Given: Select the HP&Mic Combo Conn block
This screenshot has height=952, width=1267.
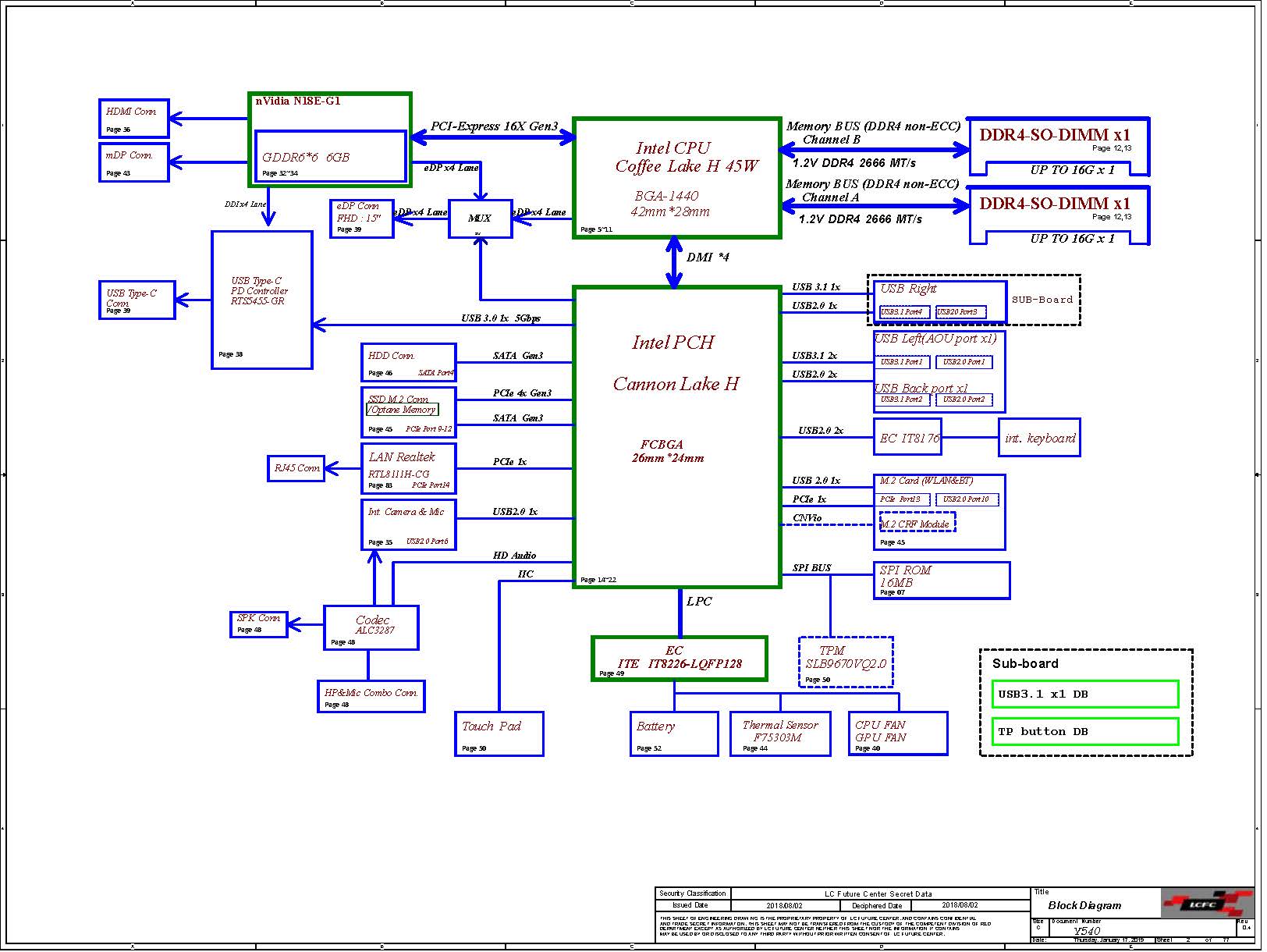Looking at the screenshot, I should click(x=371, y=696).
